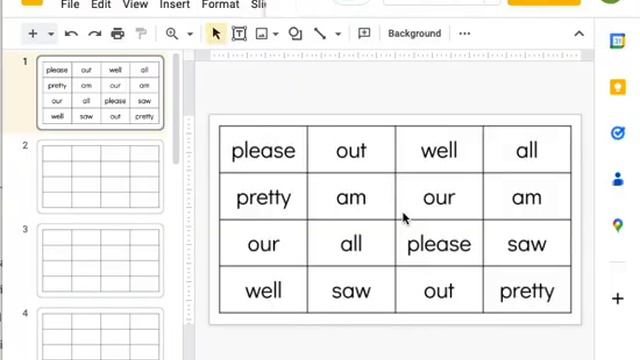Select the line tool

point(320,34)
